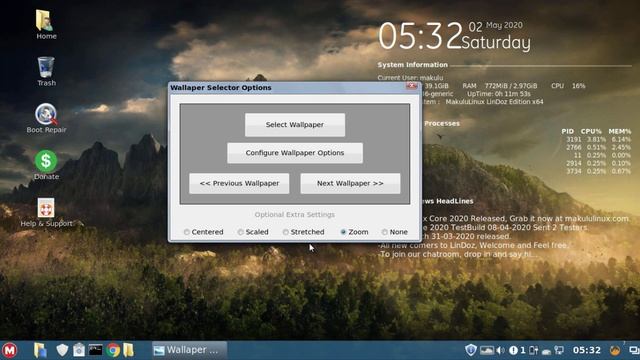Go to the Previous Wallpaper
The image size is (640, 360).
239,183
